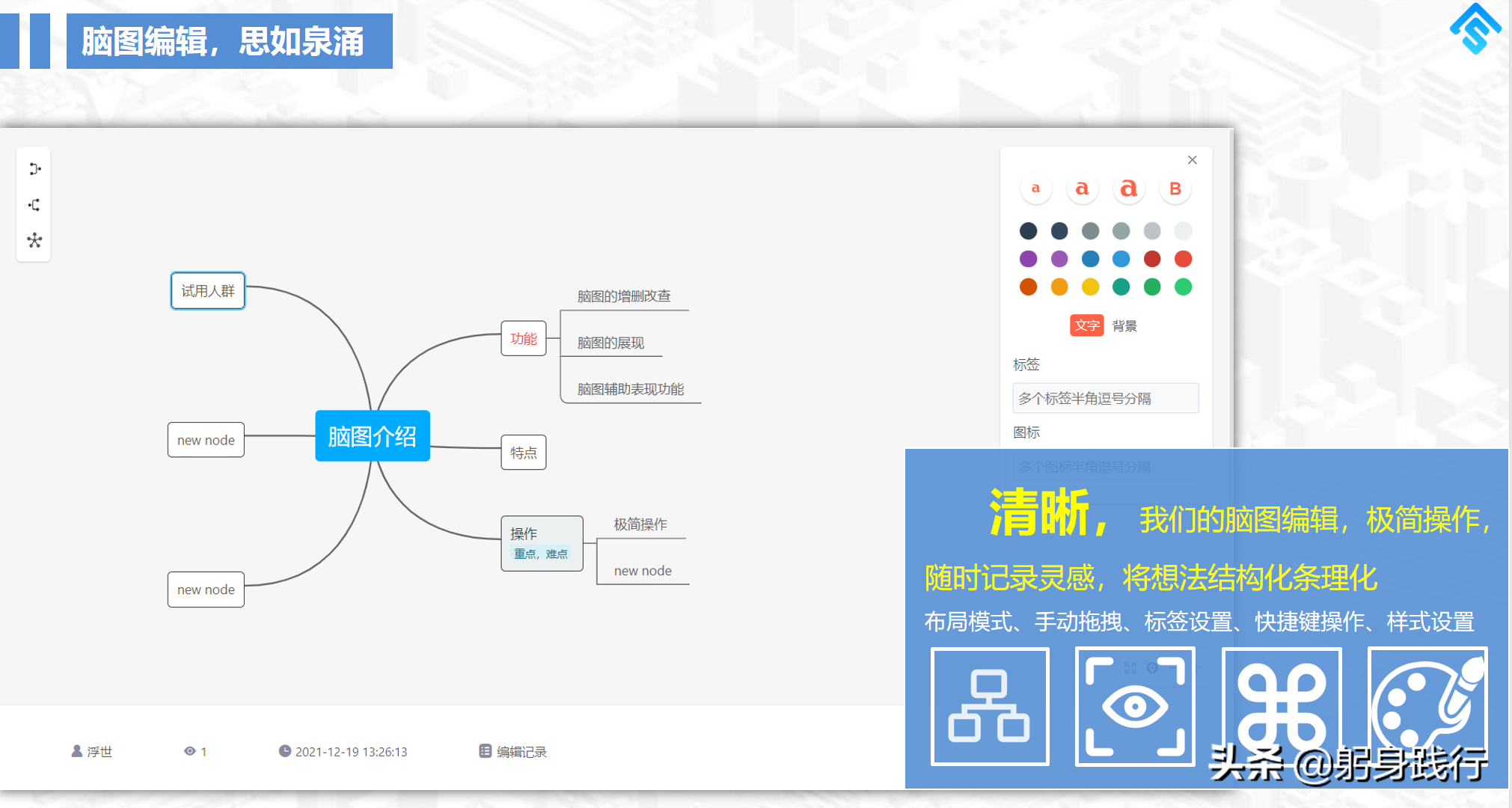
Task: Select the 脑图的展现 child node
Action: [x=610, y=343]
